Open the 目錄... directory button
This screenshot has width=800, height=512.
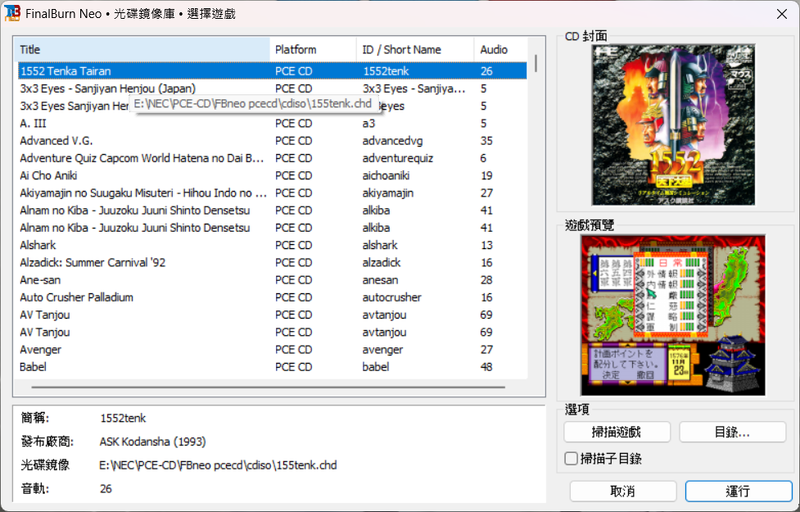click(732, 432)
